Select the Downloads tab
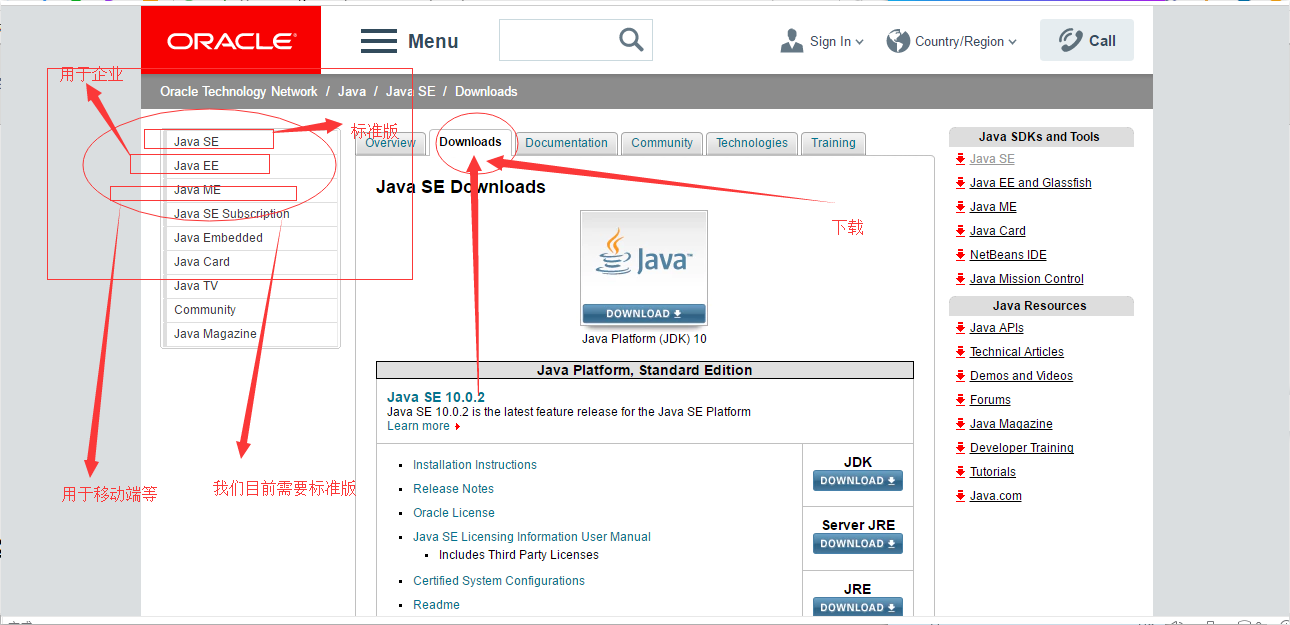Viewport: 1290px width, 625px height. coord(470,142)
